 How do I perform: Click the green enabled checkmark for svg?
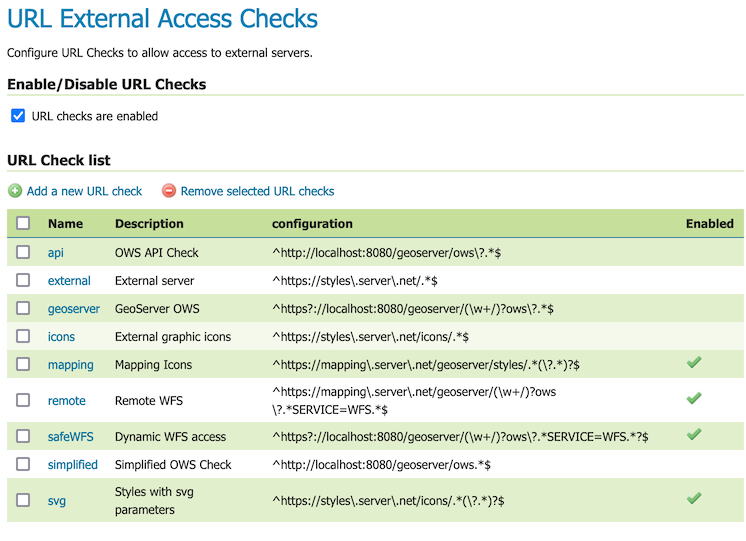694,498
